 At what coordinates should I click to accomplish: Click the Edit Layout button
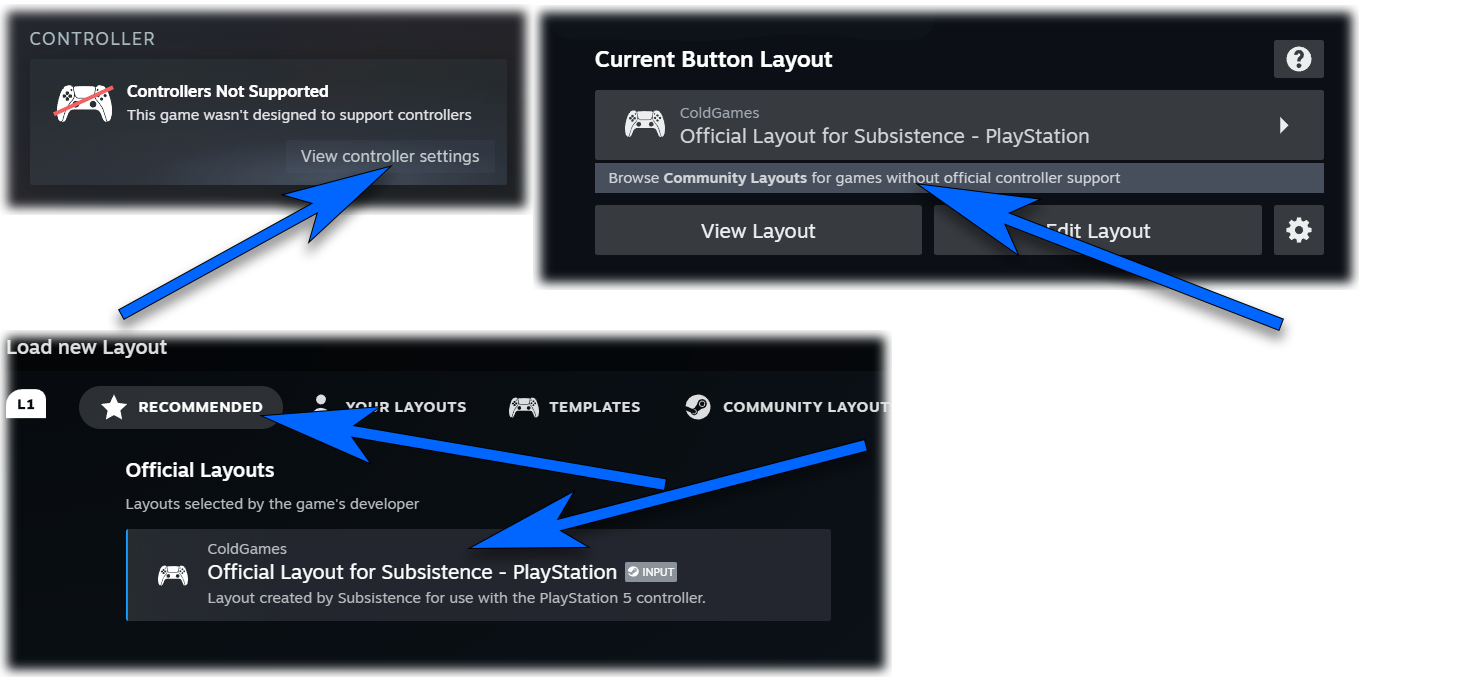click(x=1098, y=231)
